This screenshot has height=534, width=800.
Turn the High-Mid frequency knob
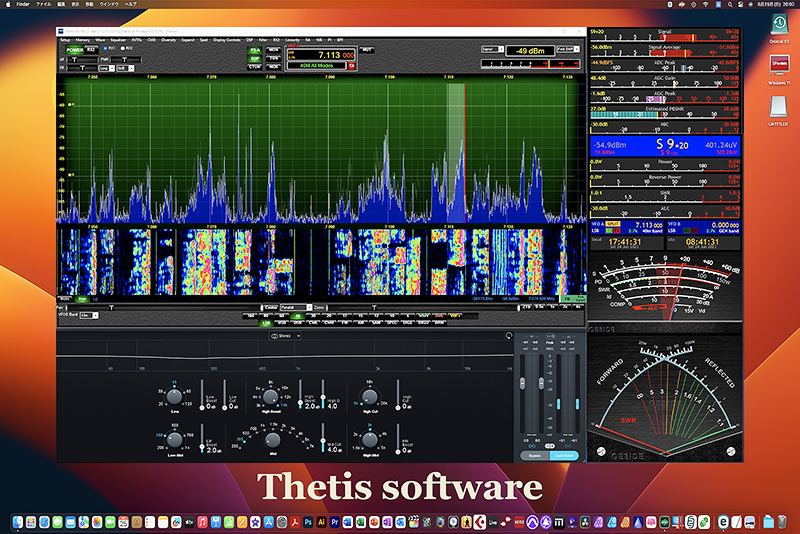point(369,439)
